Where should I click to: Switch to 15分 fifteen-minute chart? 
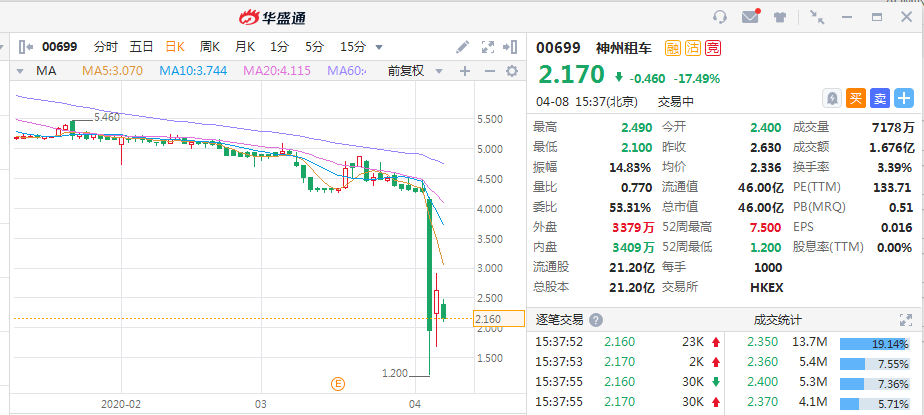tap(353, 47)
